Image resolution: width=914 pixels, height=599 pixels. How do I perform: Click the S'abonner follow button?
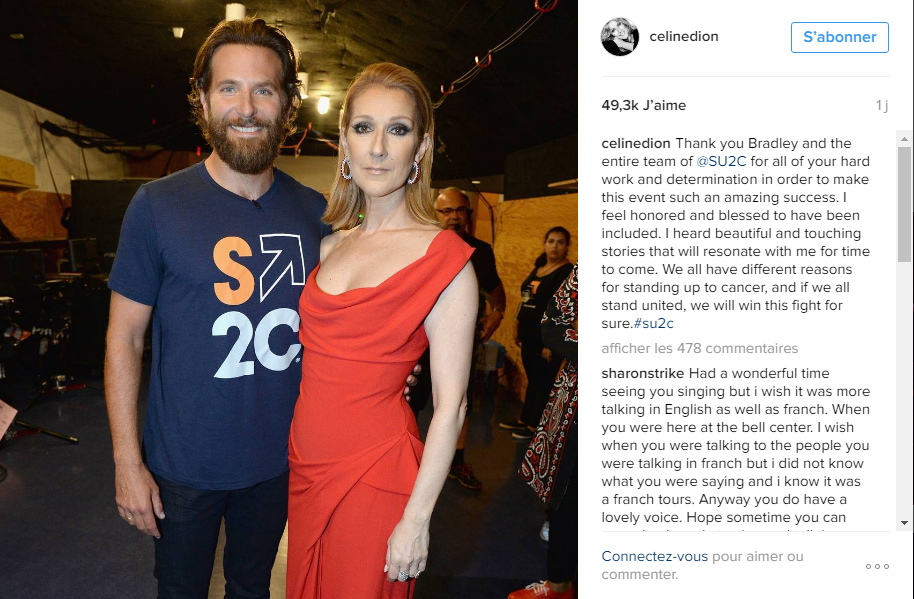[x=839, y=37]
